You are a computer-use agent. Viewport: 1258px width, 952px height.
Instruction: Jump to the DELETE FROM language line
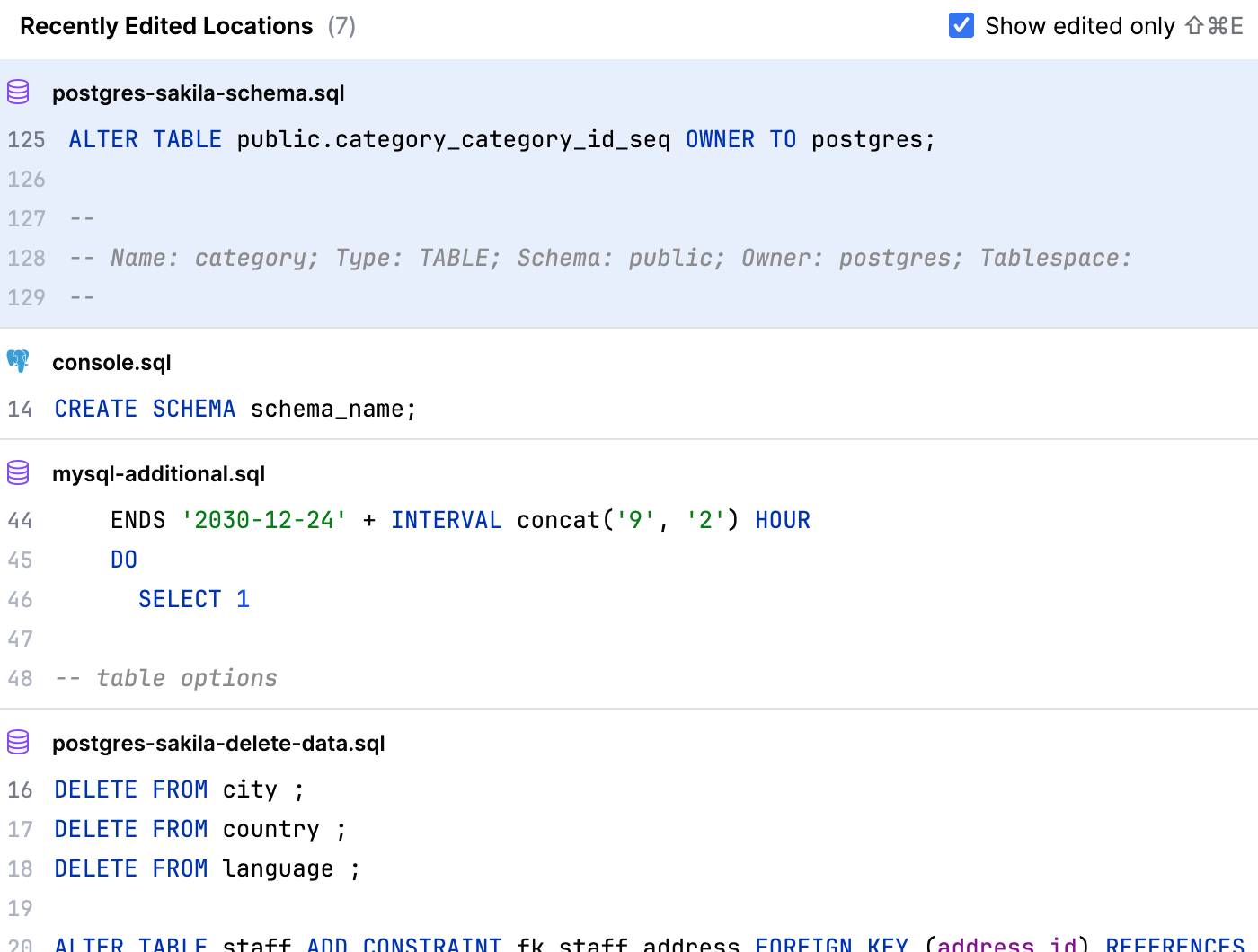click(207, 869)
